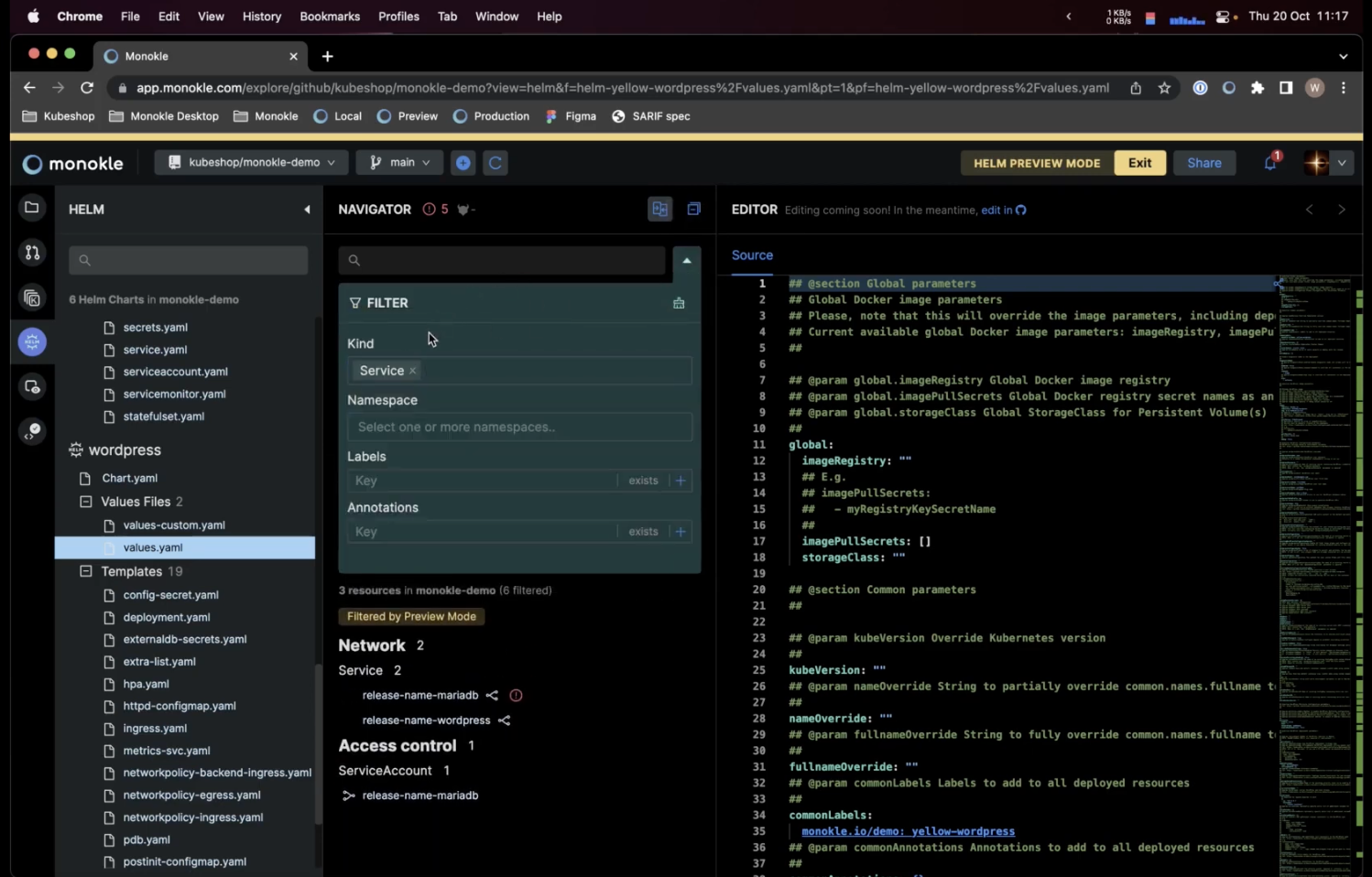Viewport: 1372px width, 877px height.
Task: Open the Annotations exists operator dropdown
Action: tap(643, 532)
